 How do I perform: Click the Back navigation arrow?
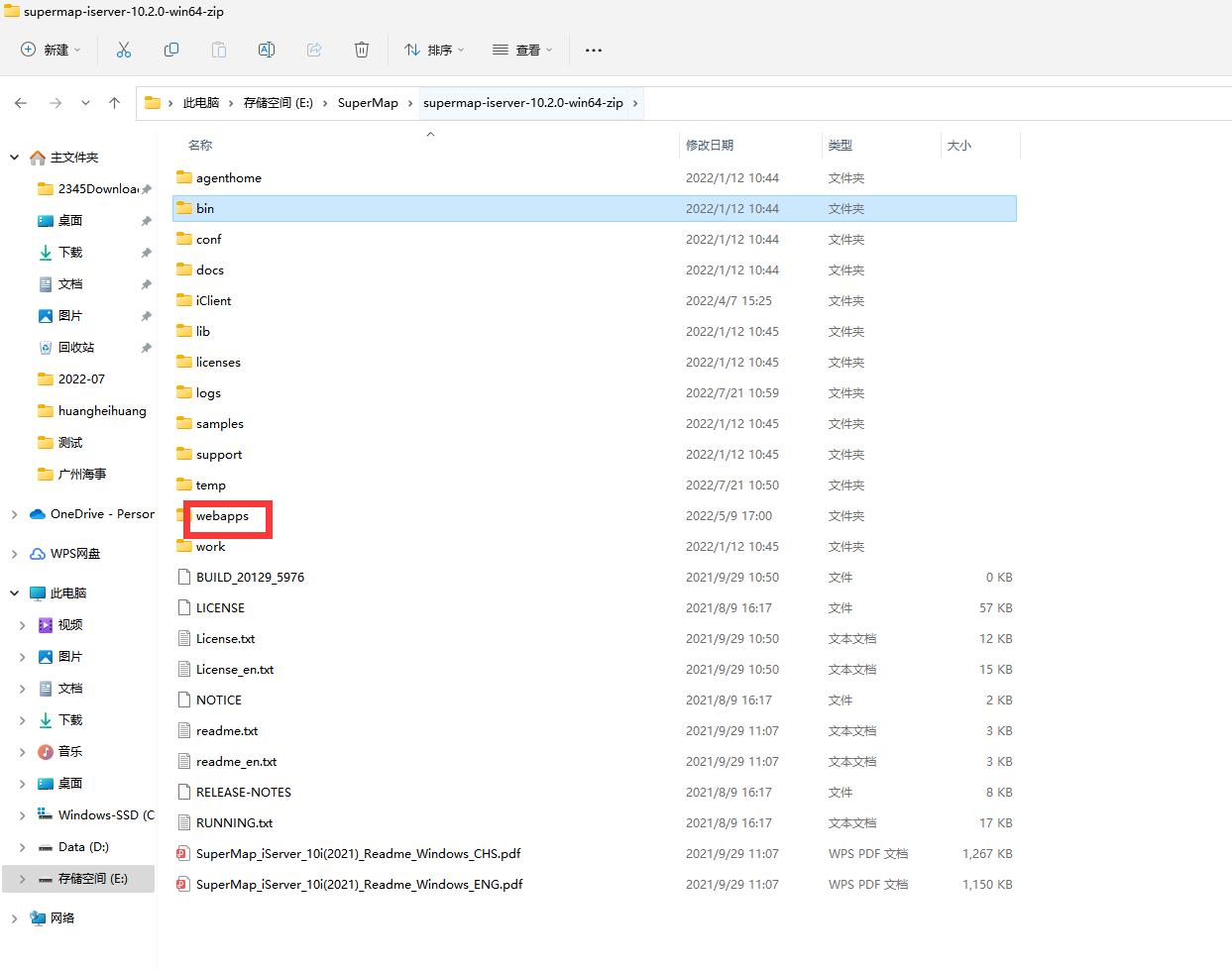22,103
